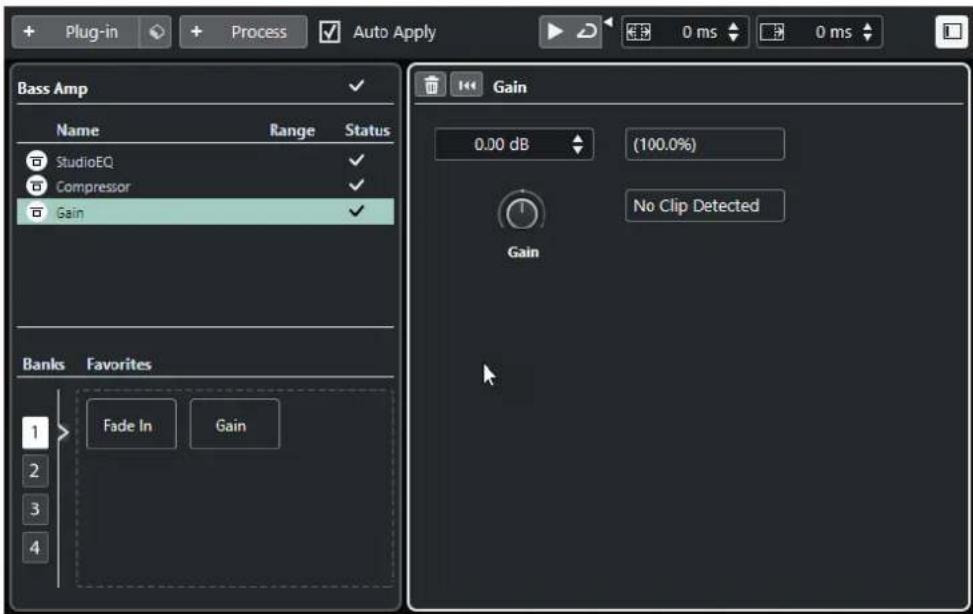Viewport: 973px width, 614px height.
Task: Select the Compressor row
Action: pos(205,186)
